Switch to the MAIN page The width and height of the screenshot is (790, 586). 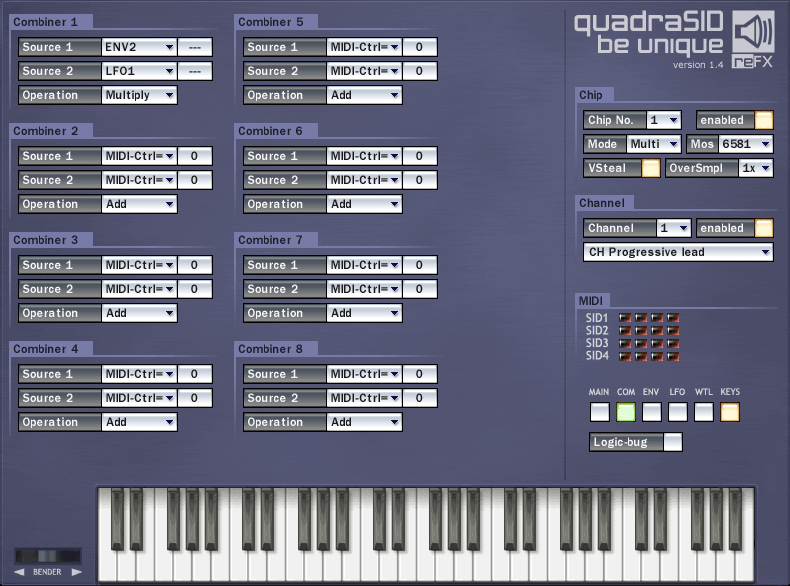tap(600, 412)
